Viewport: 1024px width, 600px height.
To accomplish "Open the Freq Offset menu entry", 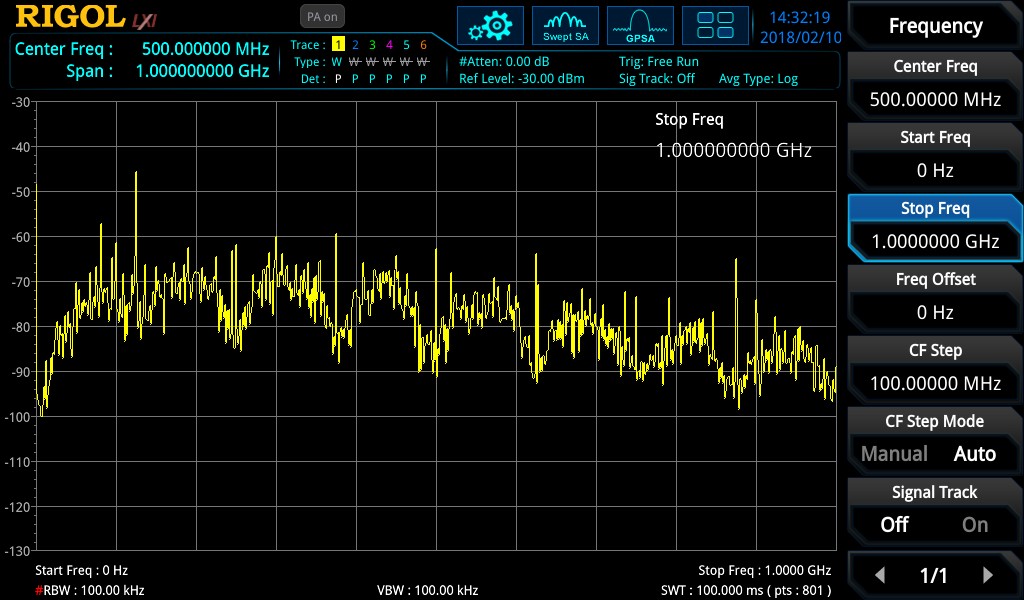I will (934, 279).
